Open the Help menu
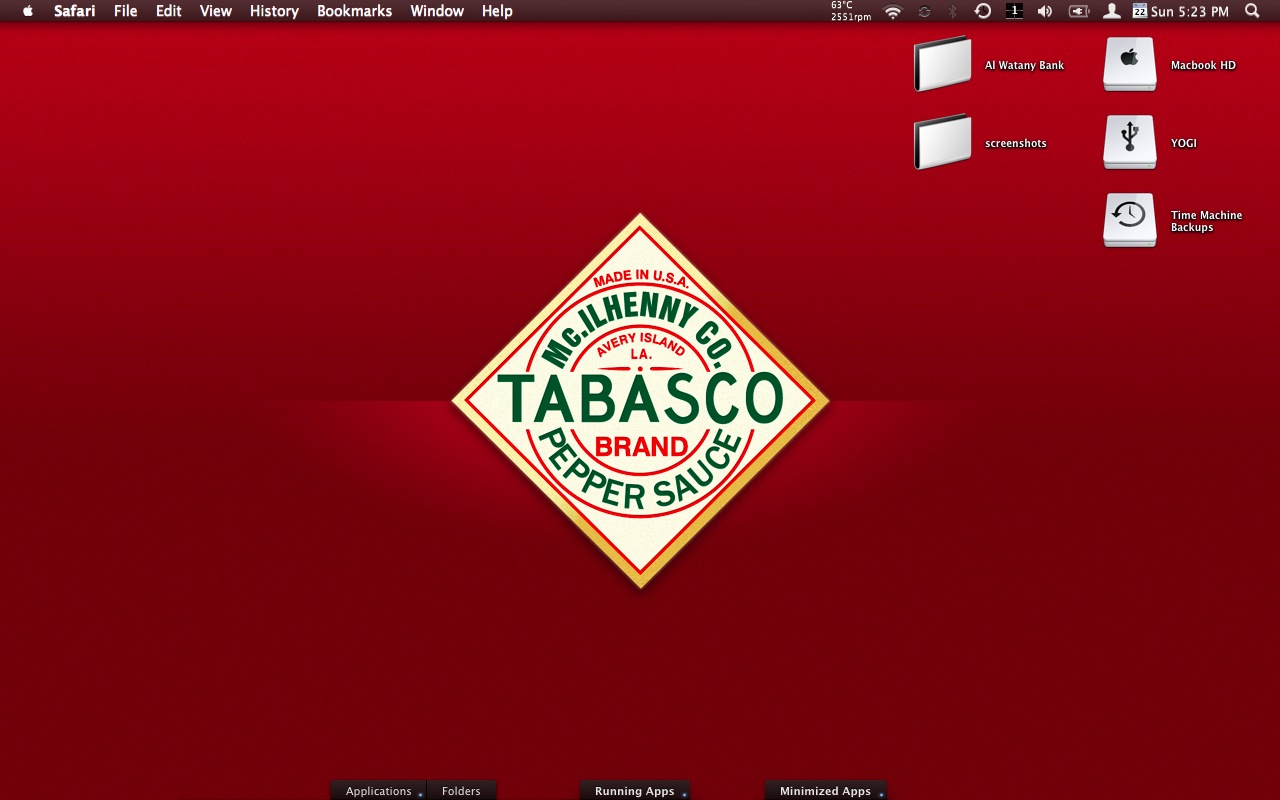The height and width of the screenshot is (800, 1280). click(x=497, y=11)
